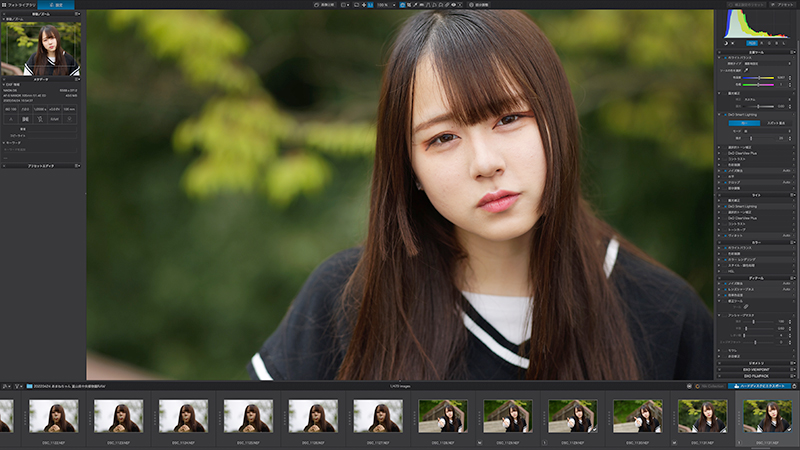Viewport: 800px width, 450px height.
Task: Toggle the White Balance enable indicator
Action: coord(725,58)
